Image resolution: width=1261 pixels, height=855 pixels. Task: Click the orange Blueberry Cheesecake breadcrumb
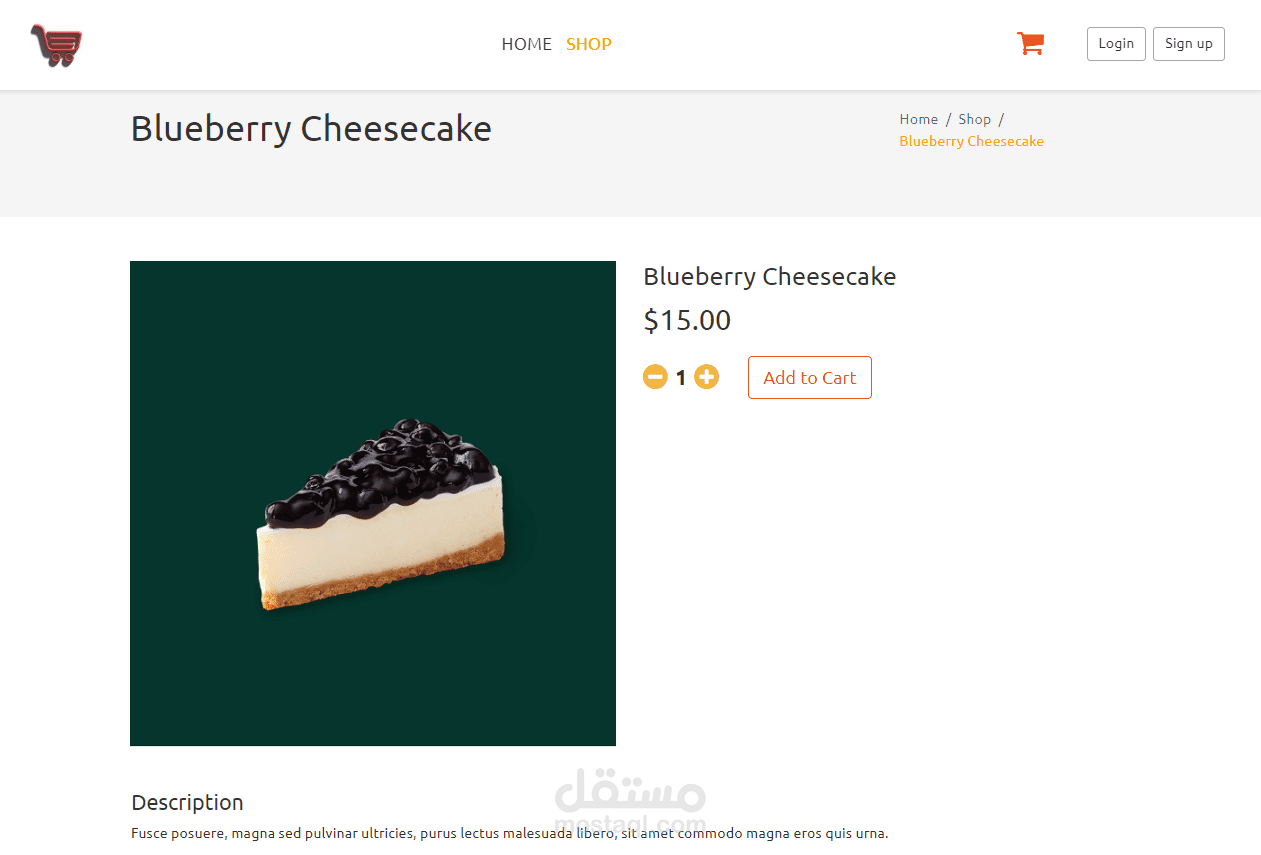click(971, 141)
